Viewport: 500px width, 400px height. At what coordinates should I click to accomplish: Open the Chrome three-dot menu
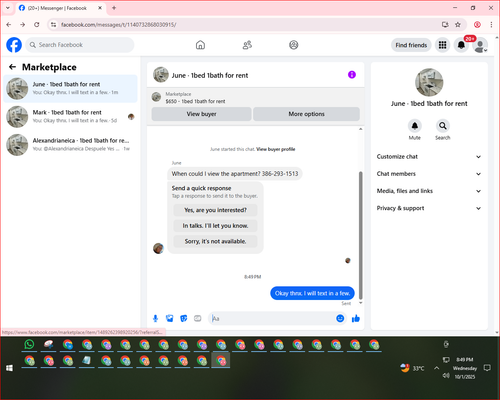[491, 25]
